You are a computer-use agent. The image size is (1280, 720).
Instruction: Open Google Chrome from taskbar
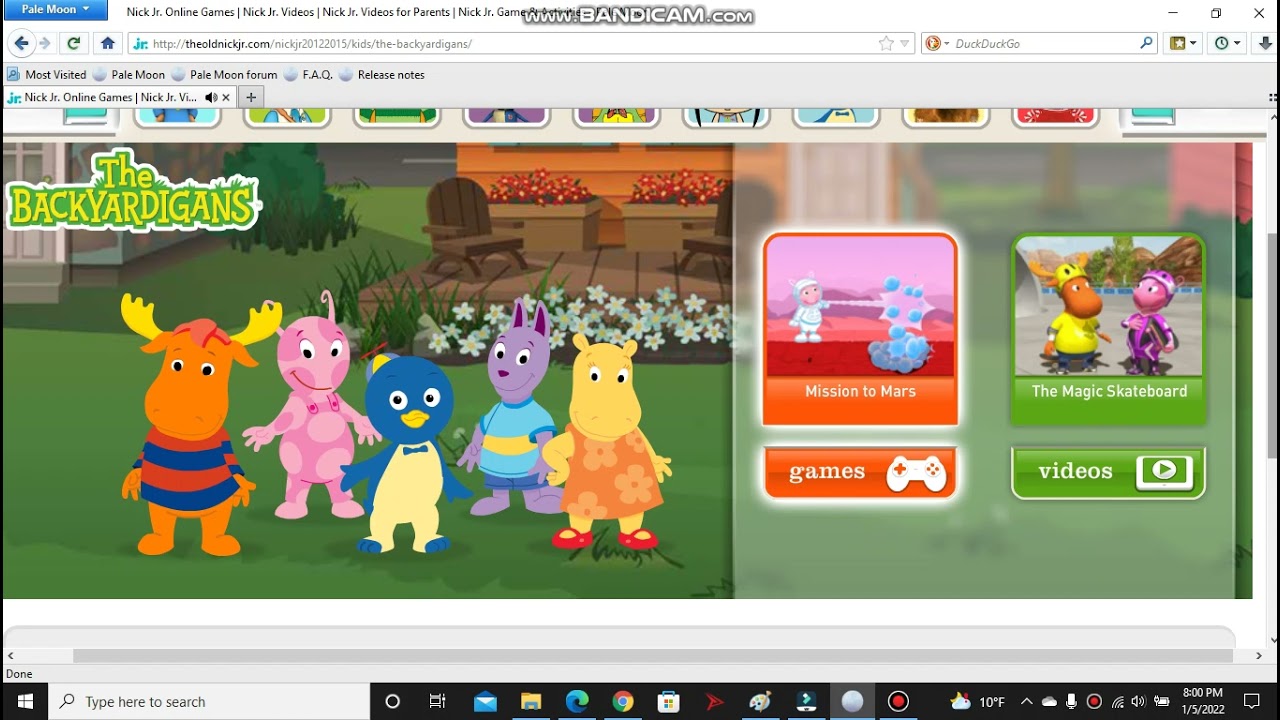[623, 701]
